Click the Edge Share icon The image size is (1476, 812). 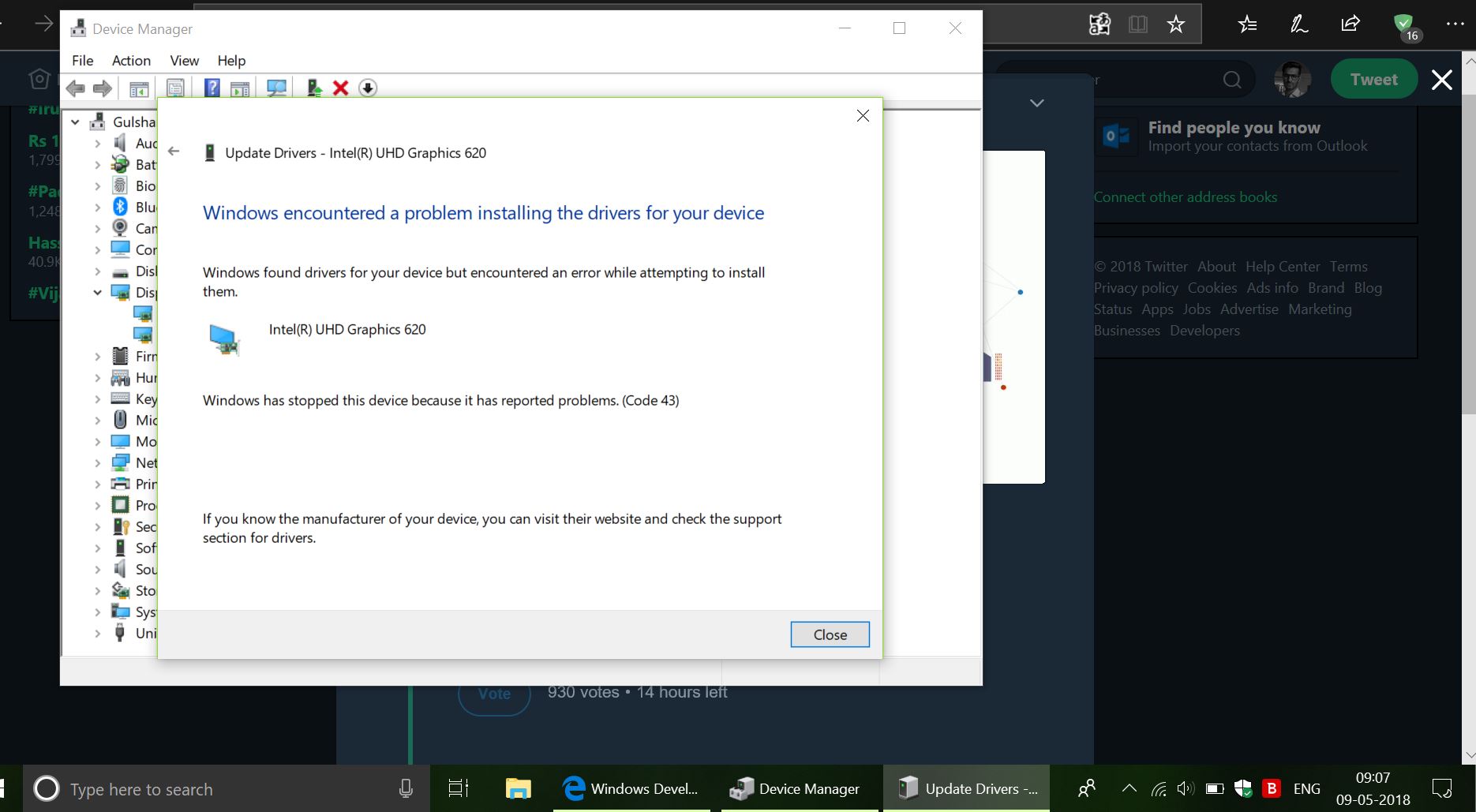[x=1351, y=24]
